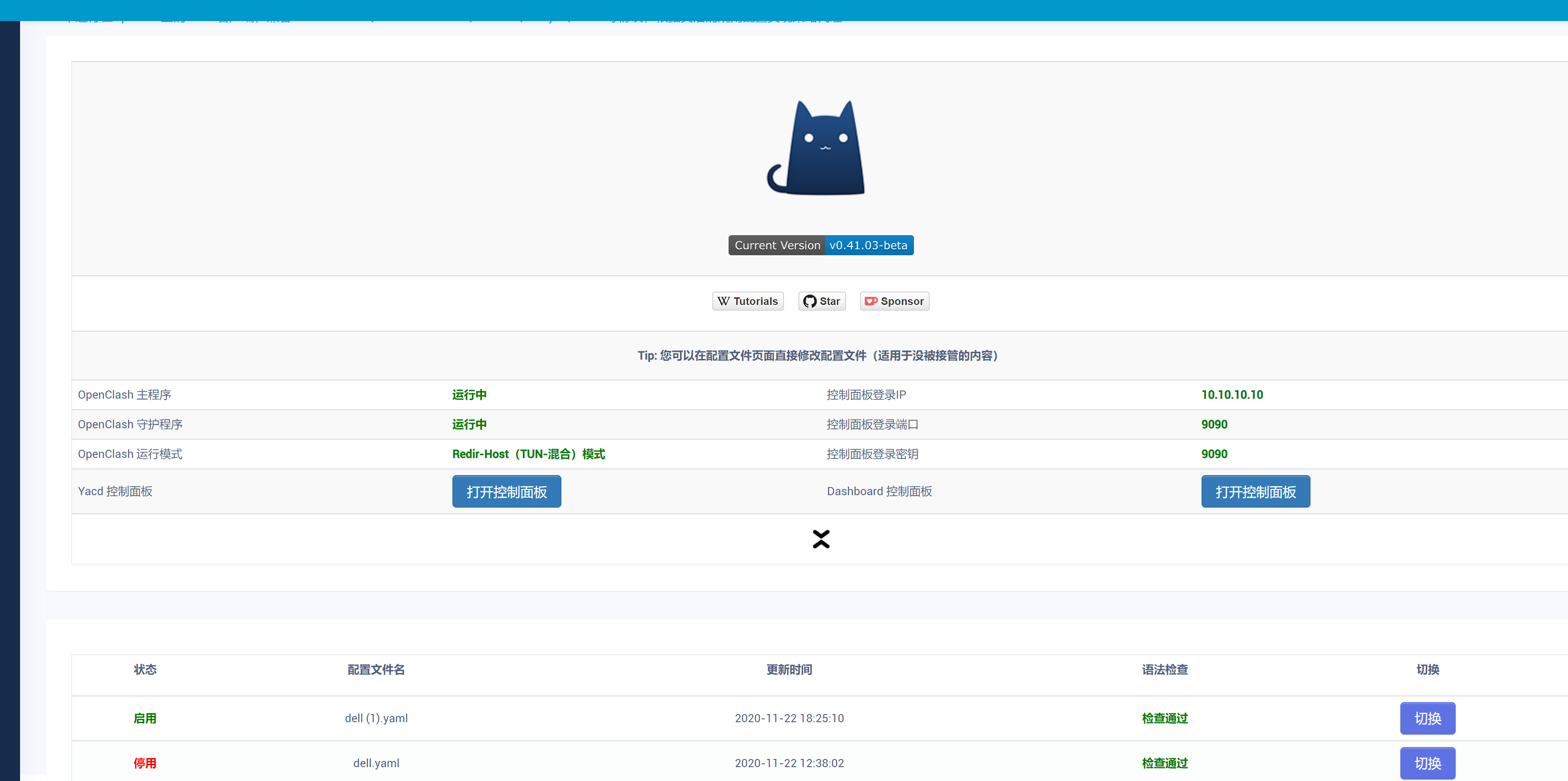1568x781 pixels.
Task: Click the GitHub octocat icon on Star
Action: pos(809,301)
